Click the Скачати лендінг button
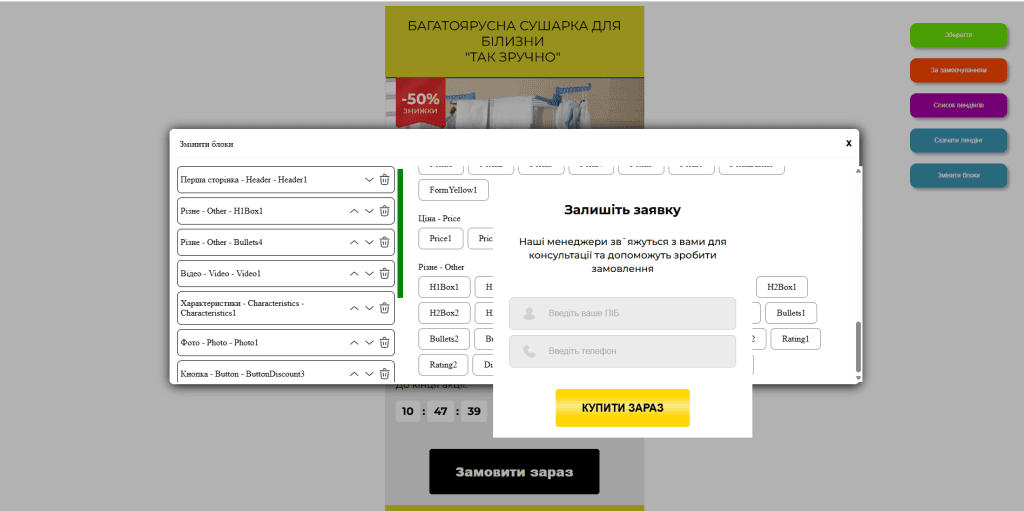Screen dimensions: 1024x511 click(x=958, y=140)
